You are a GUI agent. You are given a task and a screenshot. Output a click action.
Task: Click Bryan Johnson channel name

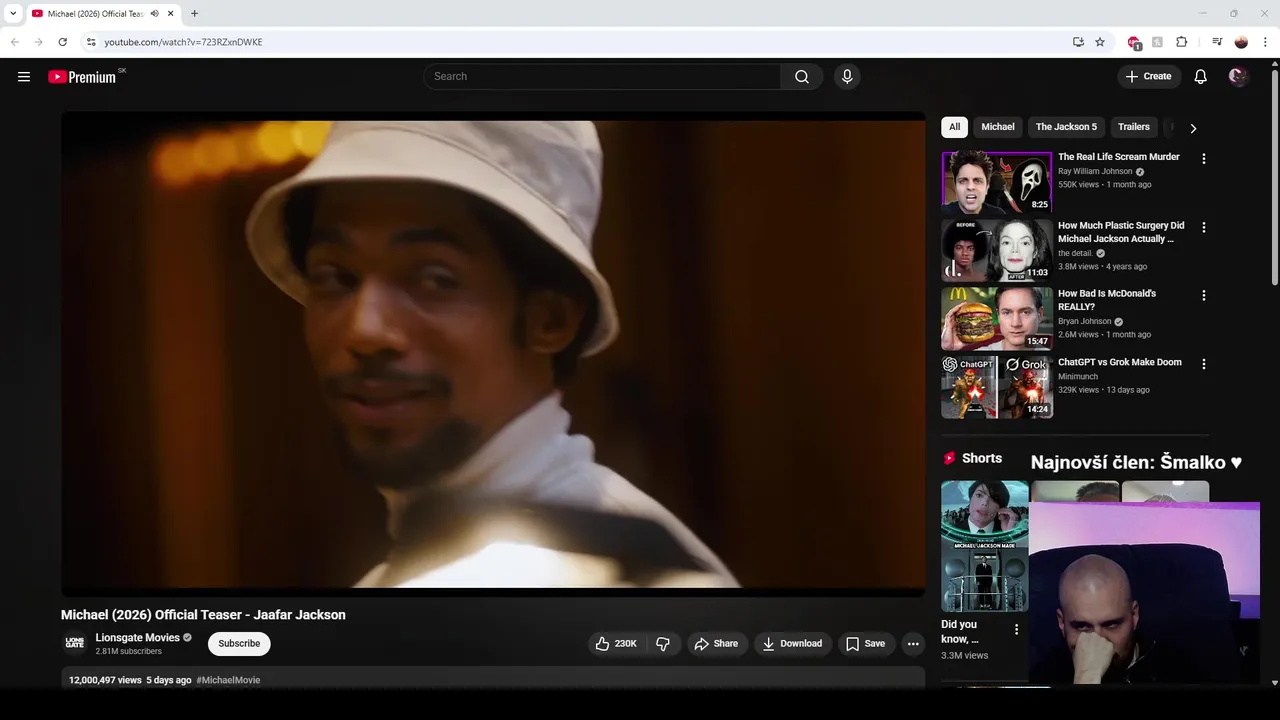pyautogui.click(x=1085, y=321)
